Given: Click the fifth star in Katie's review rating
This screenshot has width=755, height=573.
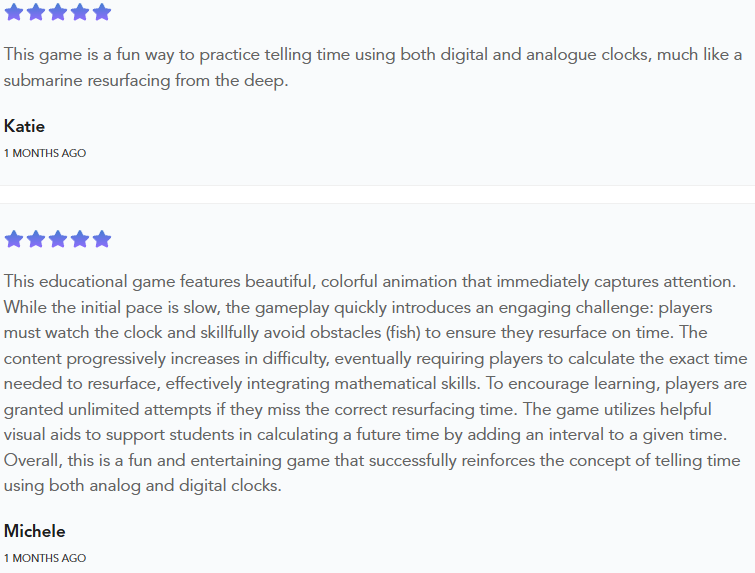Looking at the screenshot, I should 102,12.
